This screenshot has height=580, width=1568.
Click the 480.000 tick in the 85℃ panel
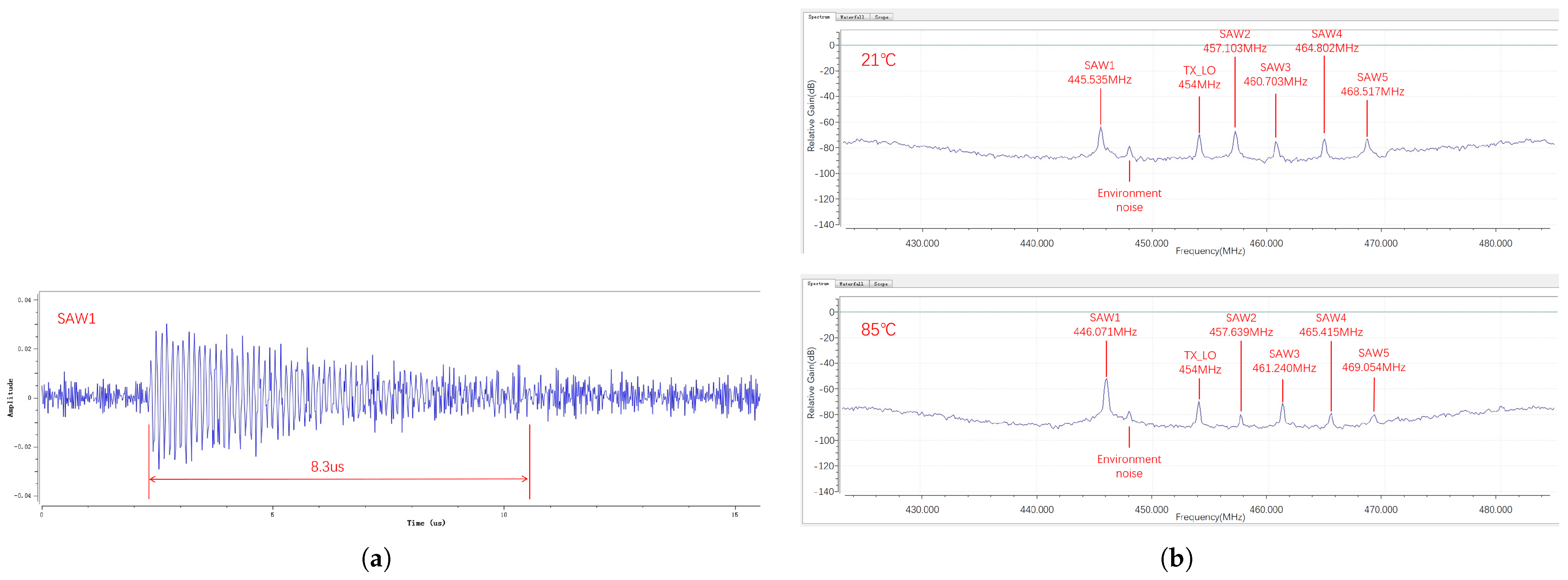click(1495, 510)
